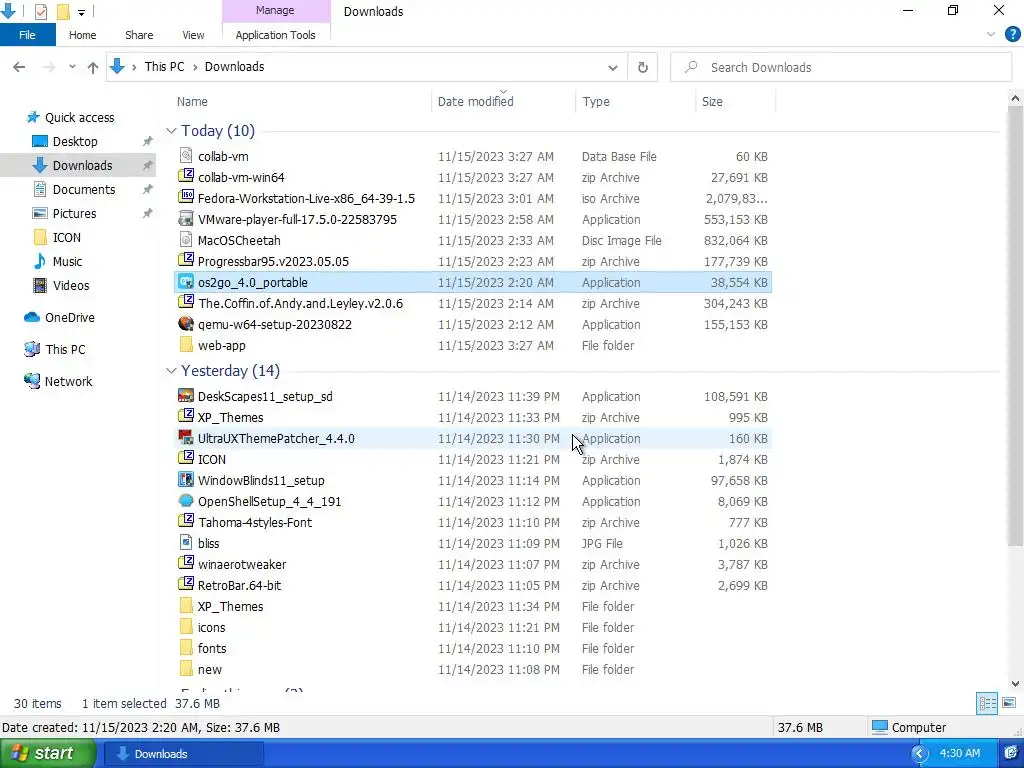Select the MacOSCheetah disc image icon
The width and height of the screenshot is (1024, 768).
pyautogui.click(x=186, y=240)
